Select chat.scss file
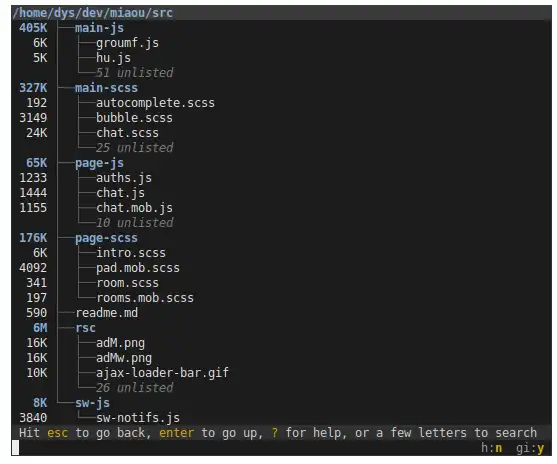 (127, 133)
